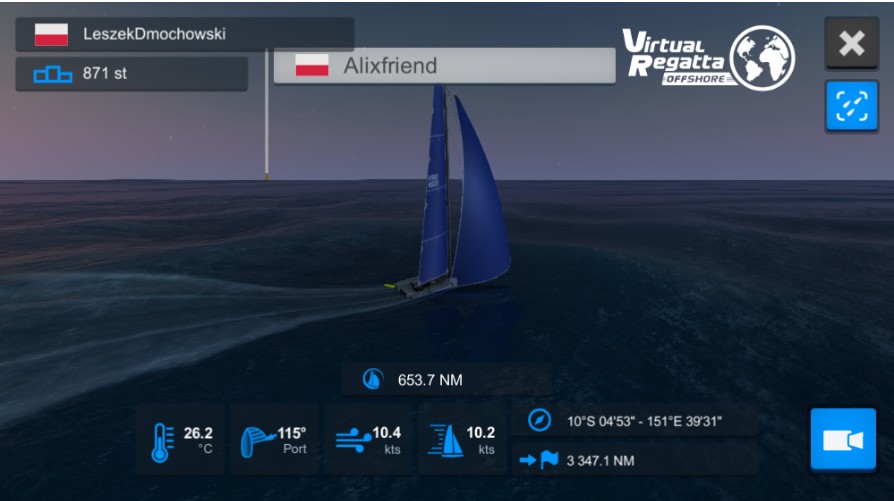Click the thermometer temperature icon
Screen dimensions: 894x501
click(x=162, y=441)
